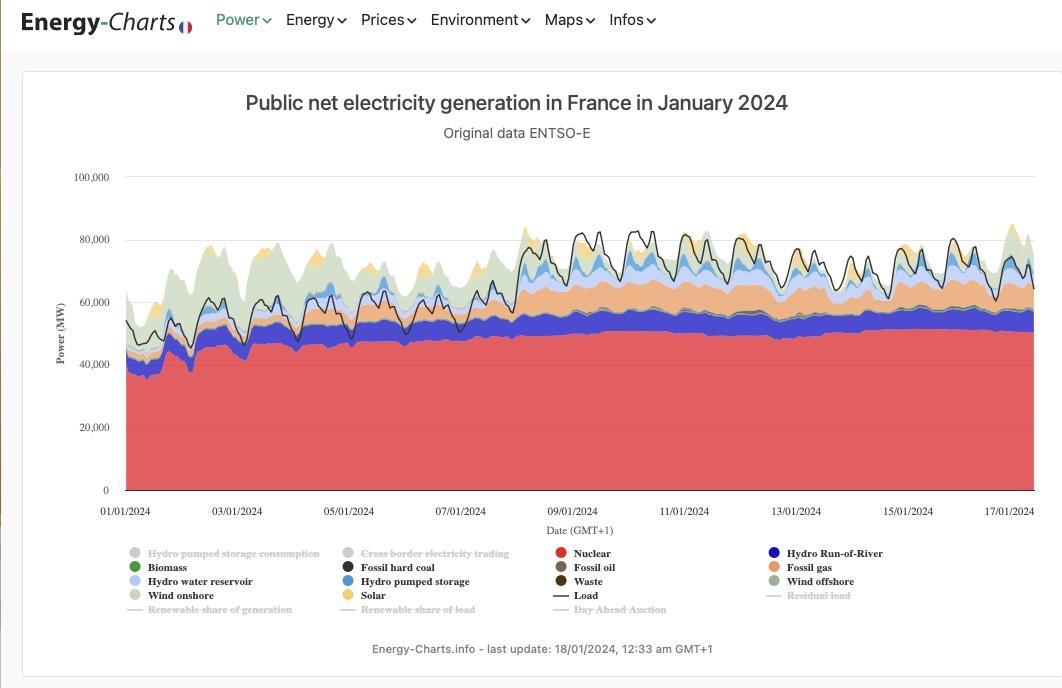This screenshot has width=1062, height=688.
Task: Toggle the Hydro pumped storage label
Action: tap(414, 581)
